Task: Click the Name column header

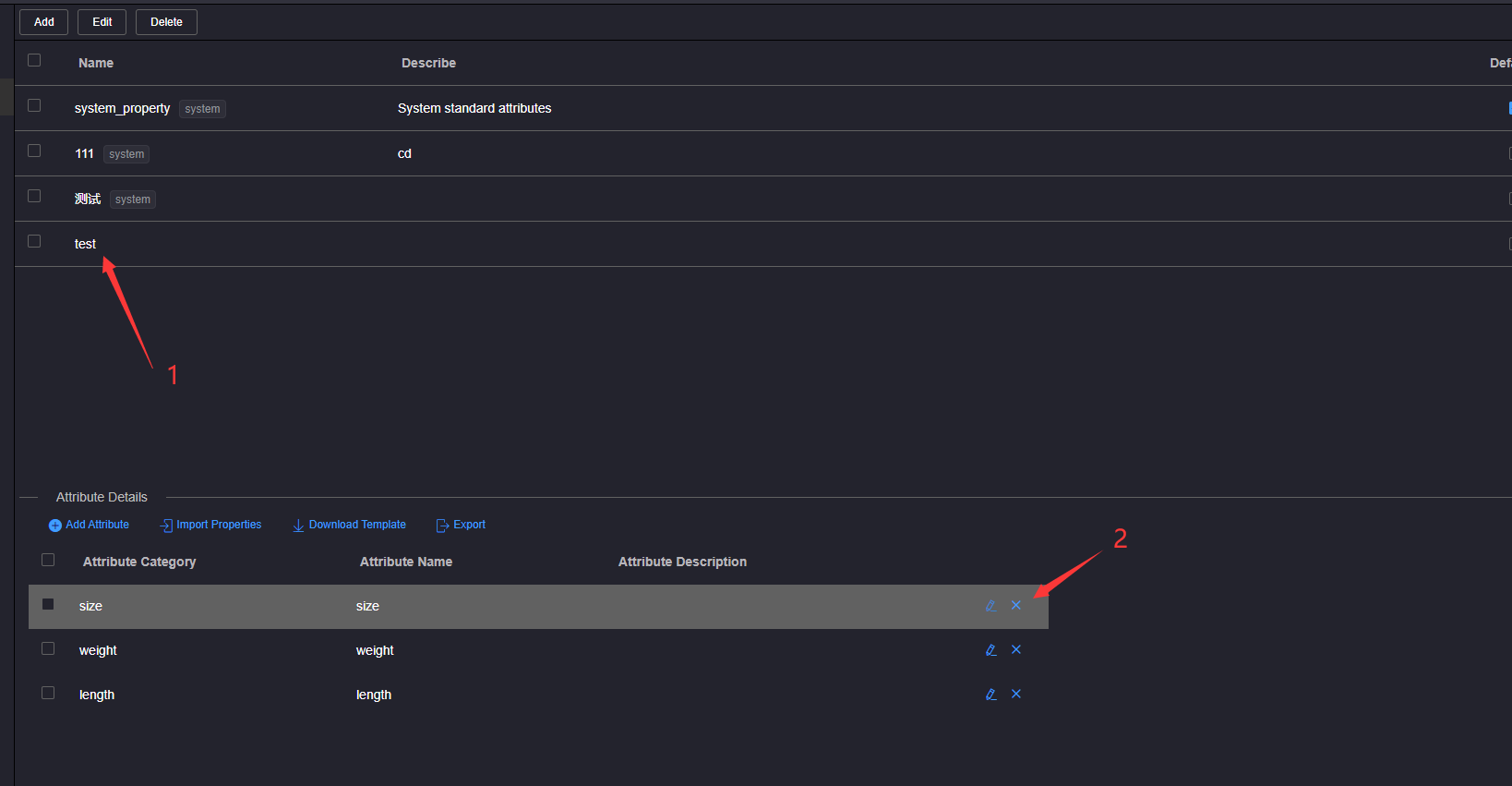Action: (x=96, y=63)
